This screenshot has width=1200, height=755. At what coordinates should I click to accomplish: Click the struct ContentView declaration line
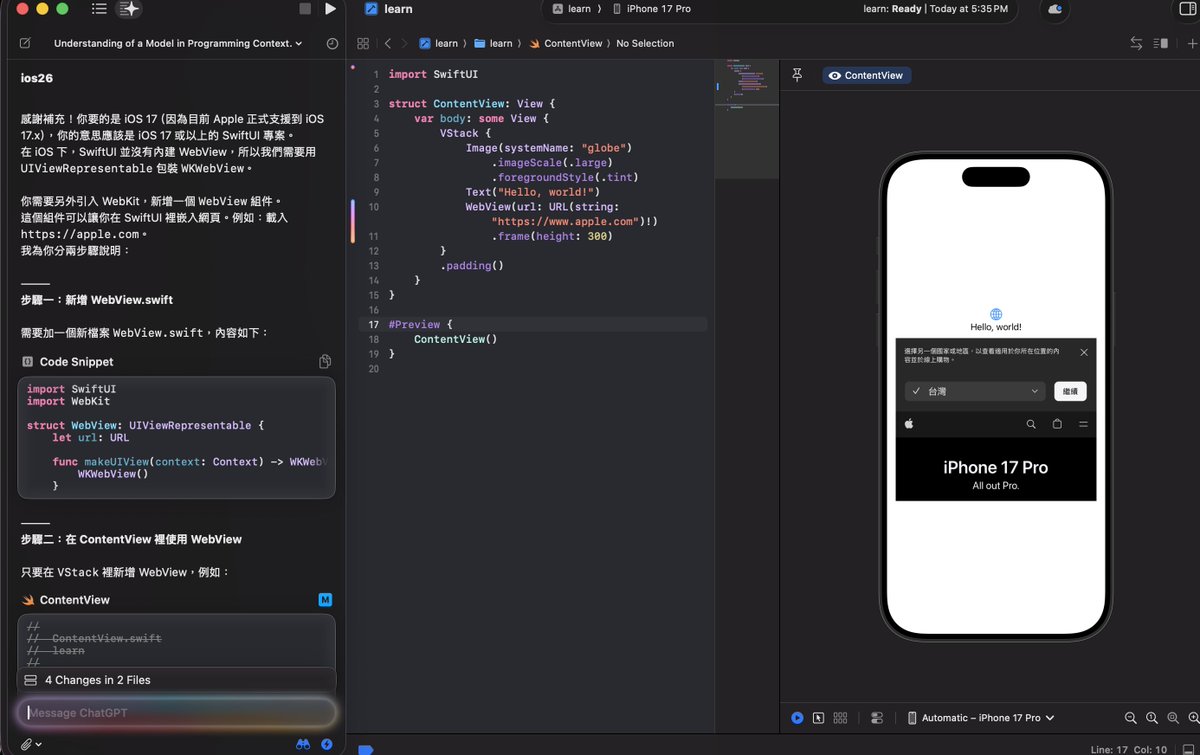coord(471,103)
